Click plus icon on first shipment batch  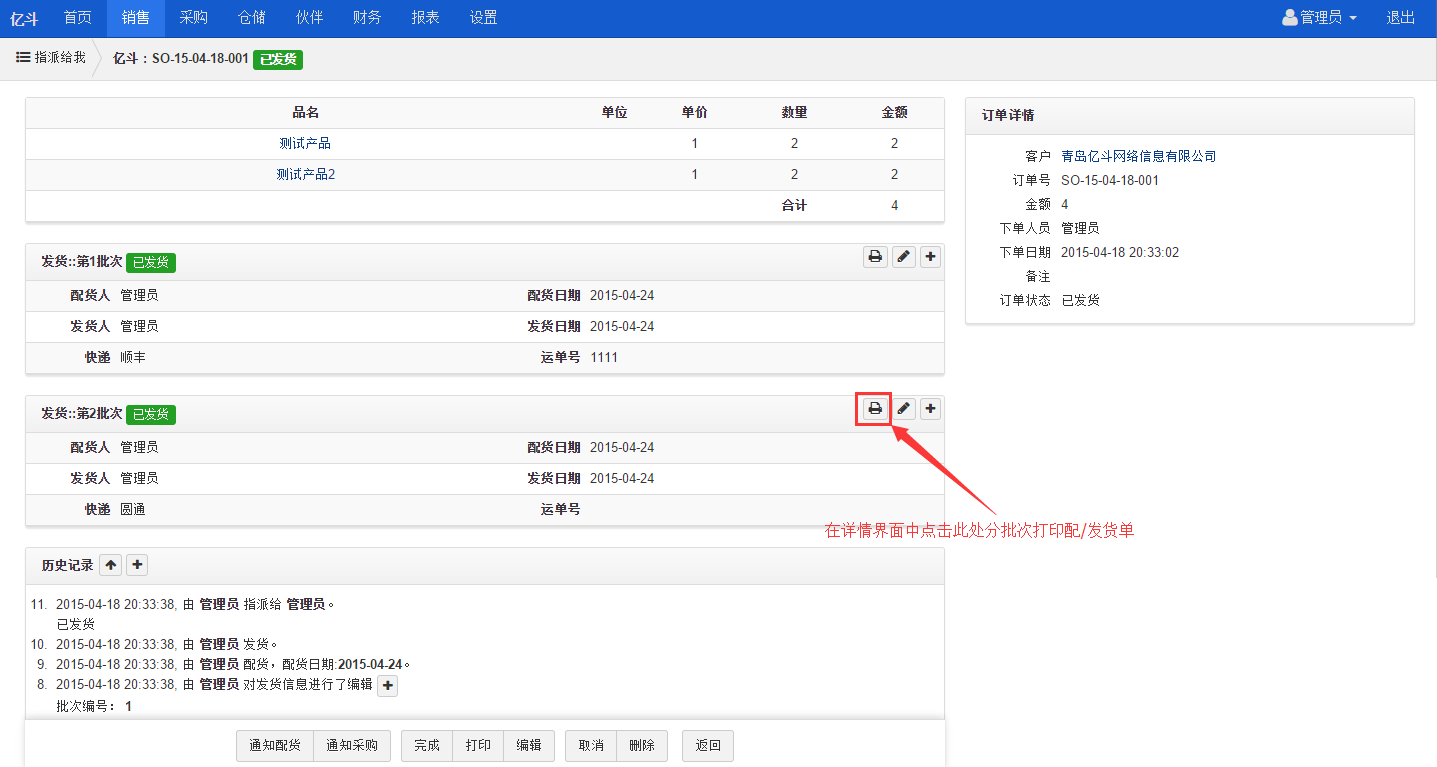930,257
